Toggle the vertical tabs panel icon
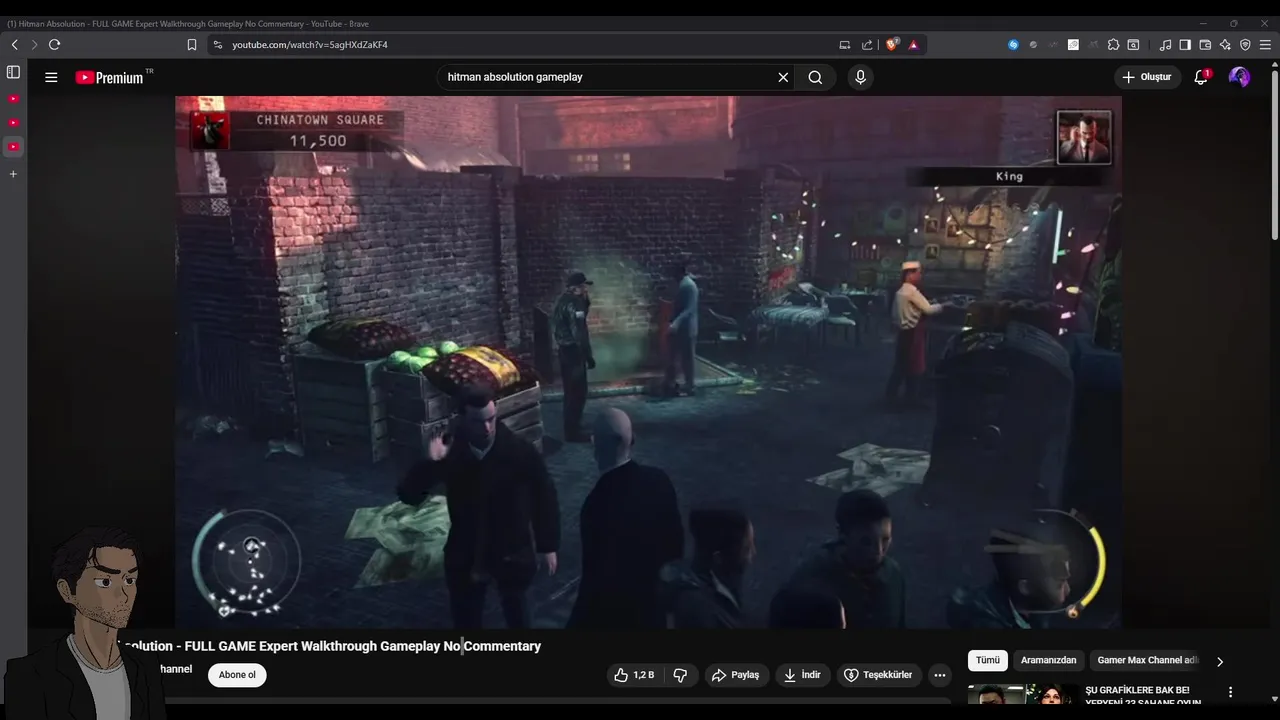This screenshot has width=1280, height=720. point(13,72)
